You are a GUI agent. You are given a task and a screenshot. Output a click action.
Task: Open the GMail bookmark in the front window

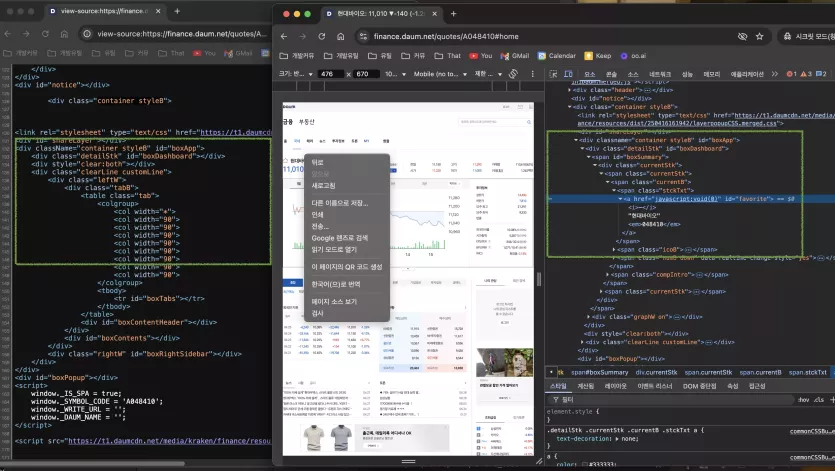[x=514, y=55]
